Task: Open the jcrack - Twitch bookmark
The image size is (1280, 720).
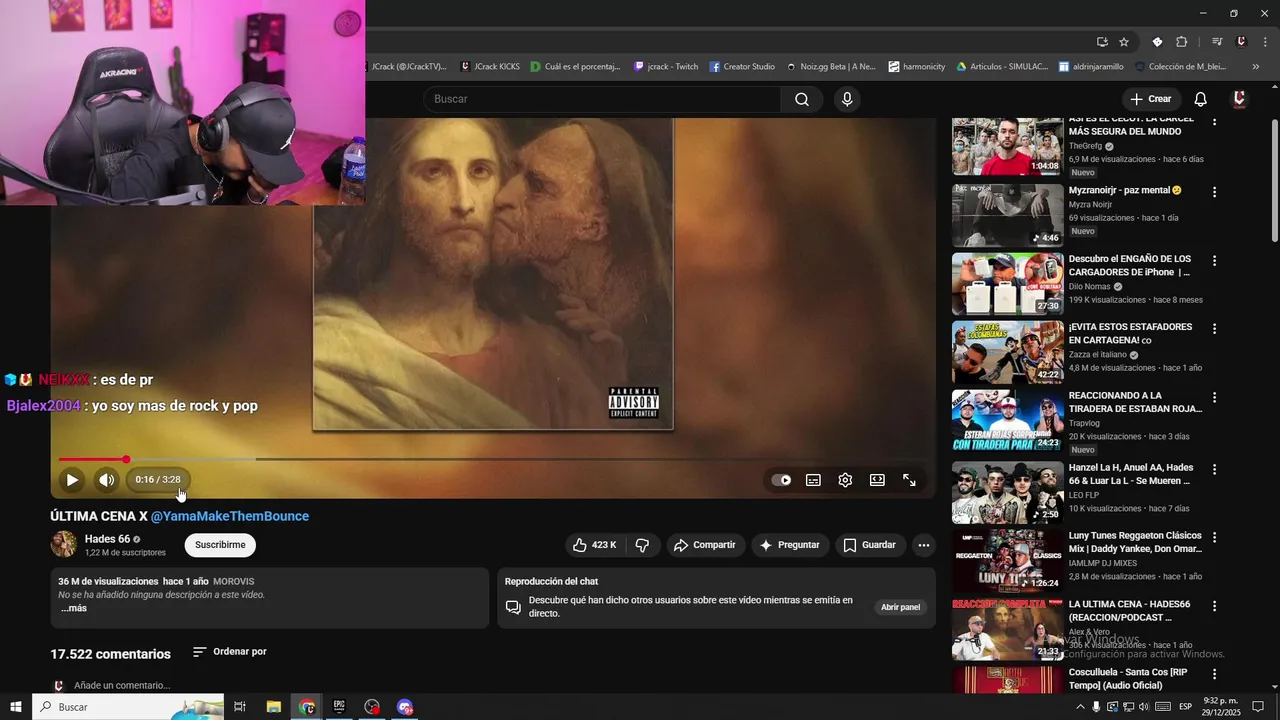Action: [x=666, y=67]
